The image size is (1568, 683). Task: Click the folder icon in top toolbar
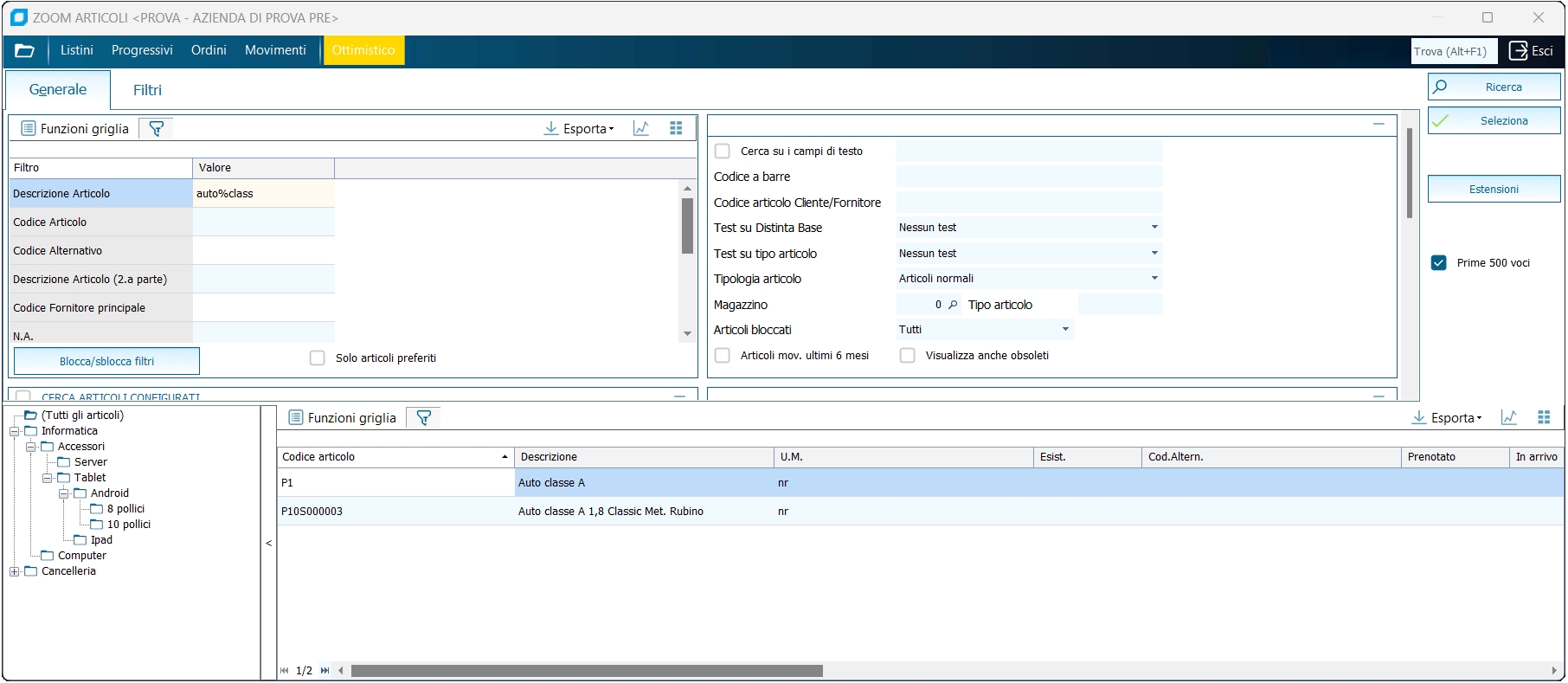click(25, 51)
